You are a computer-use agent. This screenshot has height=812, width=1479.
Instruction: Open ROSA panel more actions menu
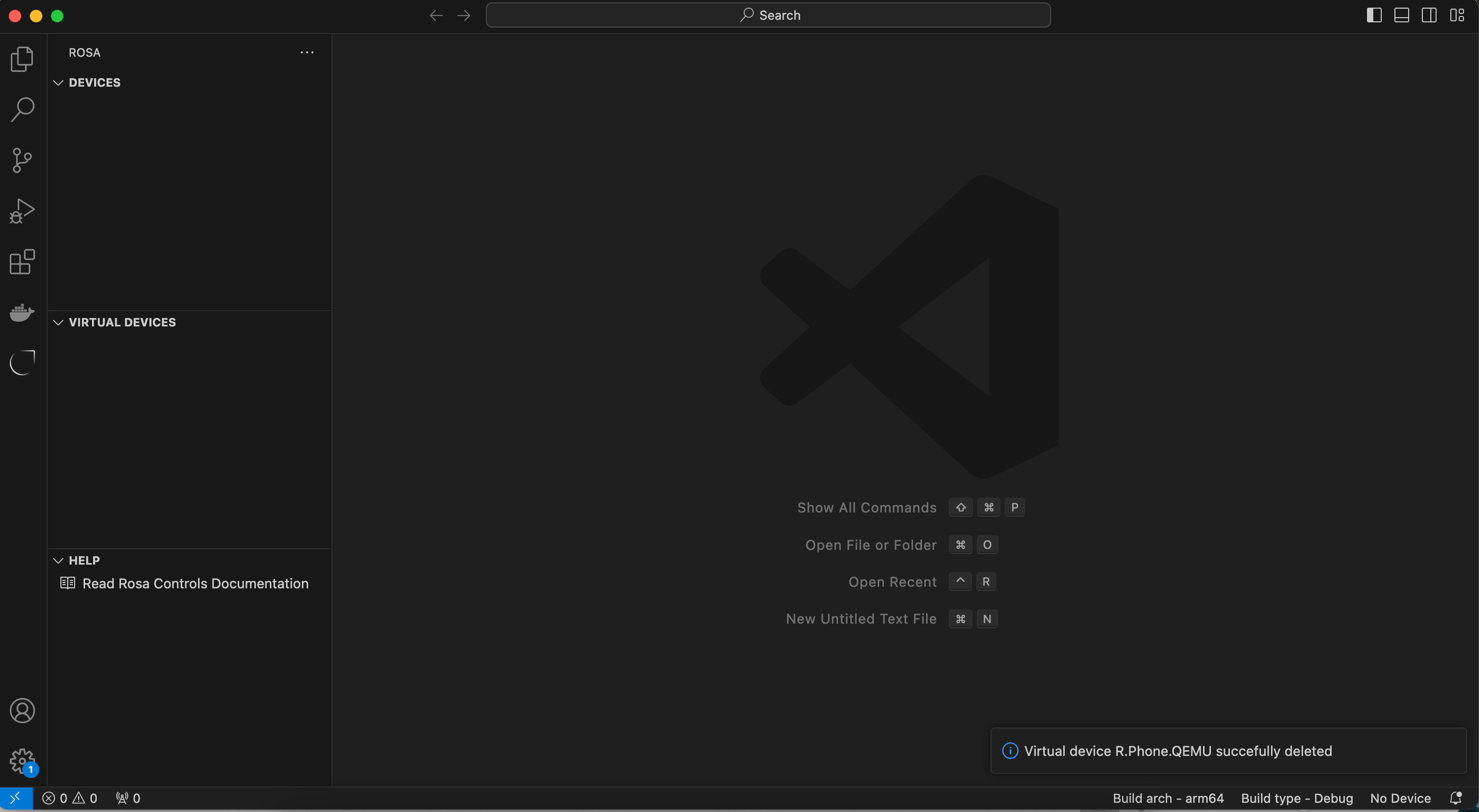pos(307,53)
